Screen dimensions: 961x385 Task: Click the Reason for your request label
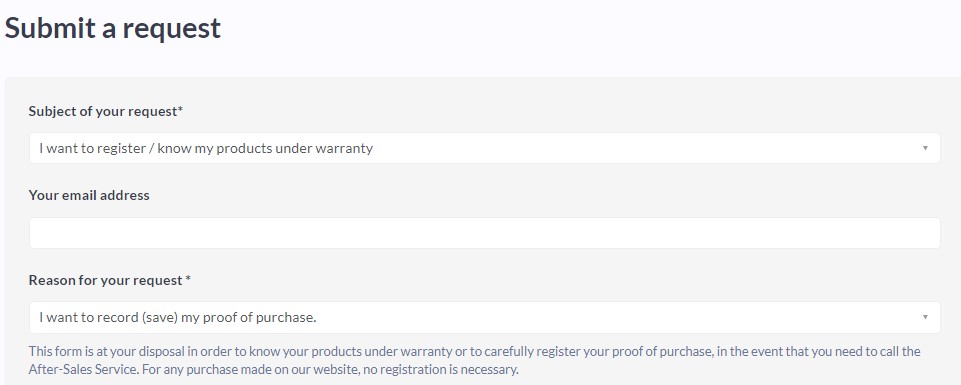[x=110, y=280]
